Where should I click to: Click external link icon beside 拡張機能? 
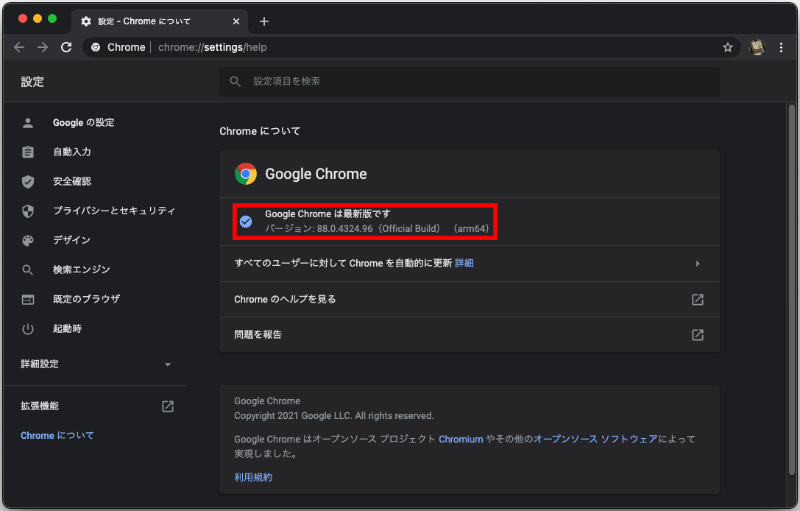click(168, 406)
